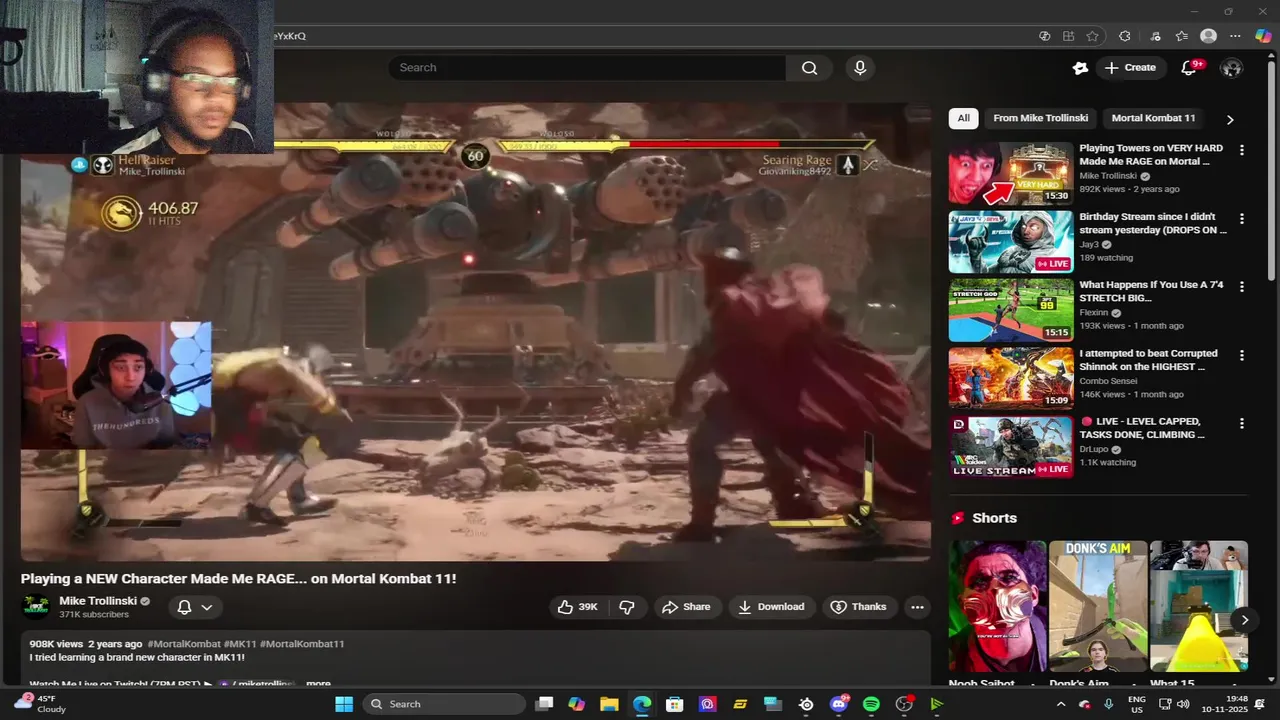This screenshot has width=1280, height=720.
Task: Click the YouTube search input field
Action: [x=587, y=68]
